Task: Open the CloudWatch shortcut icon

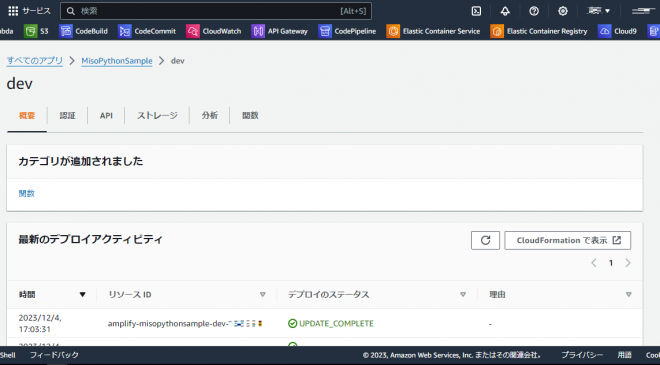Action: tap(193, 31)
